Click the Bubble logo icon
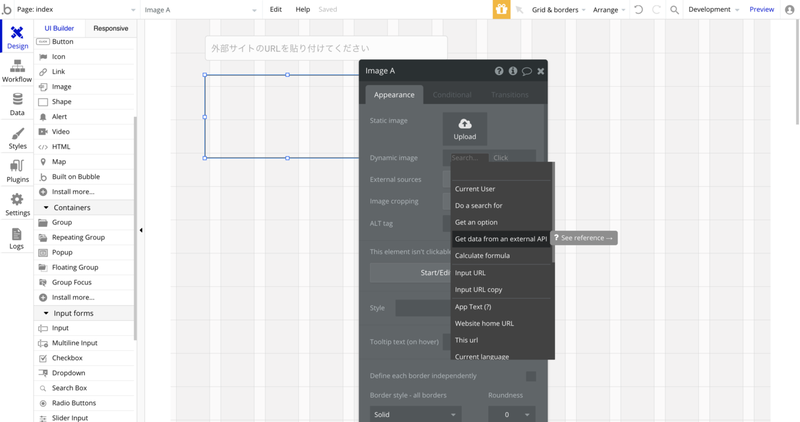Screen dimensions: 800x422 coord(6,9)
